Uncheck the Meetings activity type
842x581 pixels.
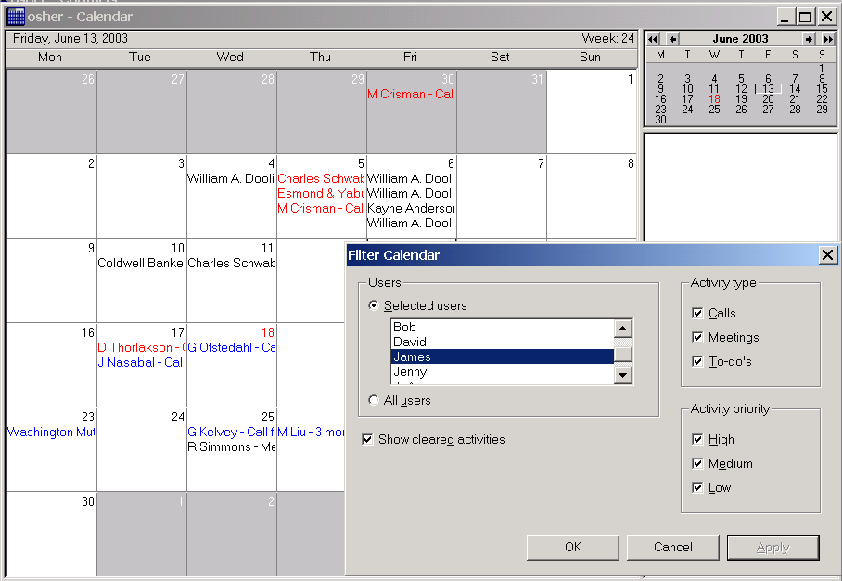pyautogui.click(x=697, y=338)
